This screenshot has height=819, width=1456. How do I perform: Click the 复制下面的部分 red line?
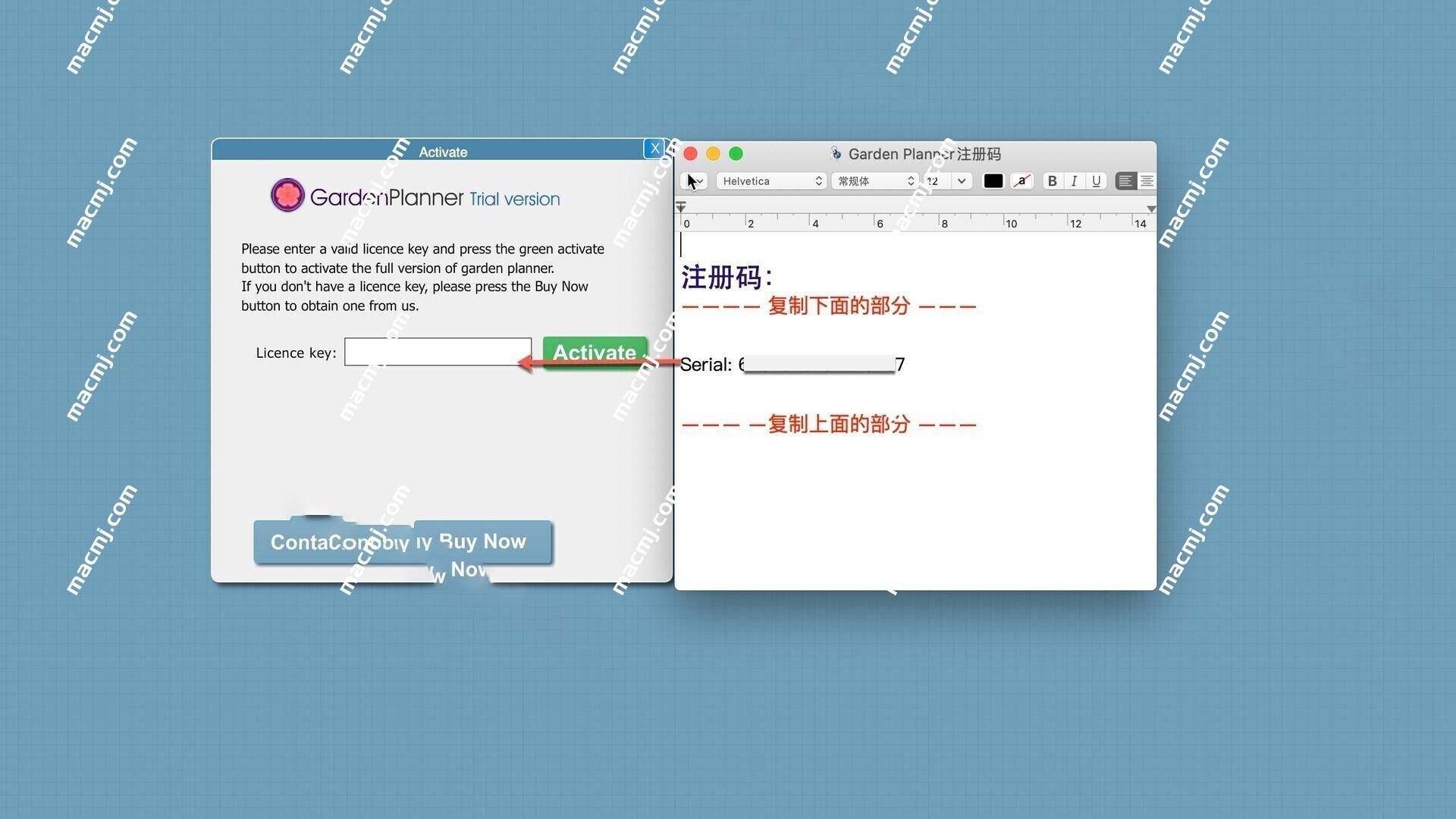pos(829,306)
